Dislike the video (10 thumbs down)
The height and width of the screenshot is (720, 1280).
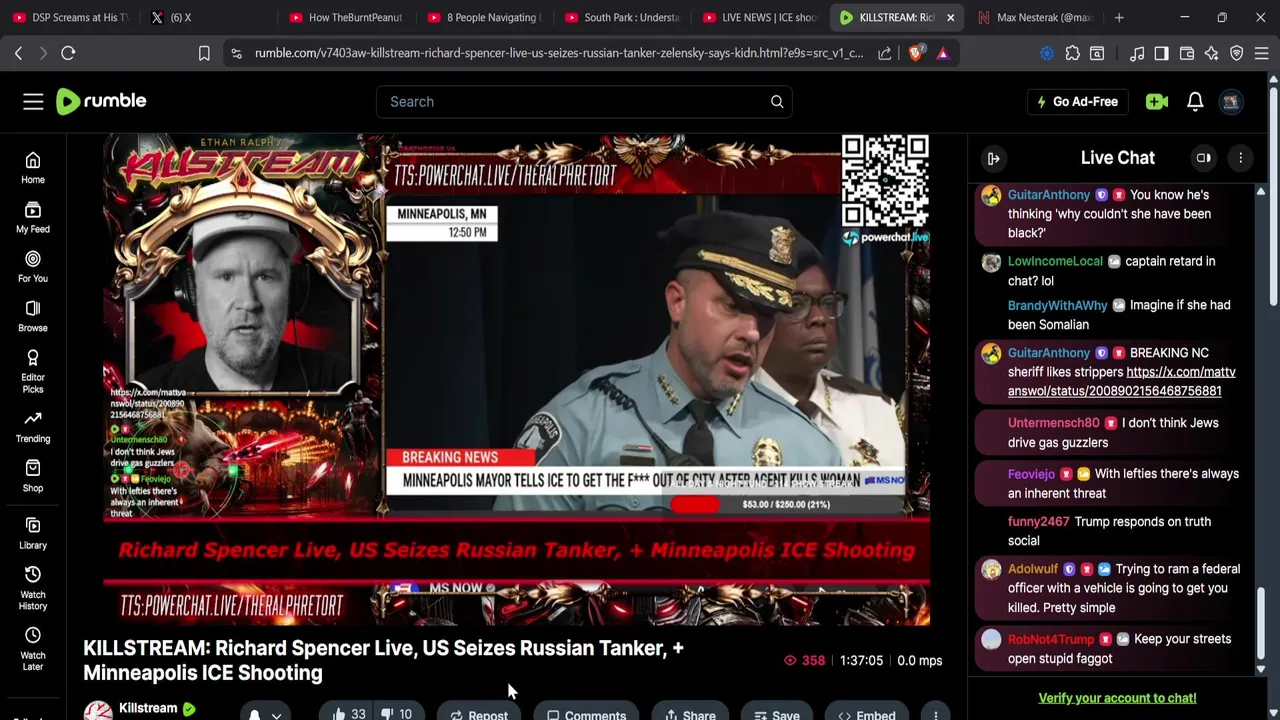coord(397,714)
